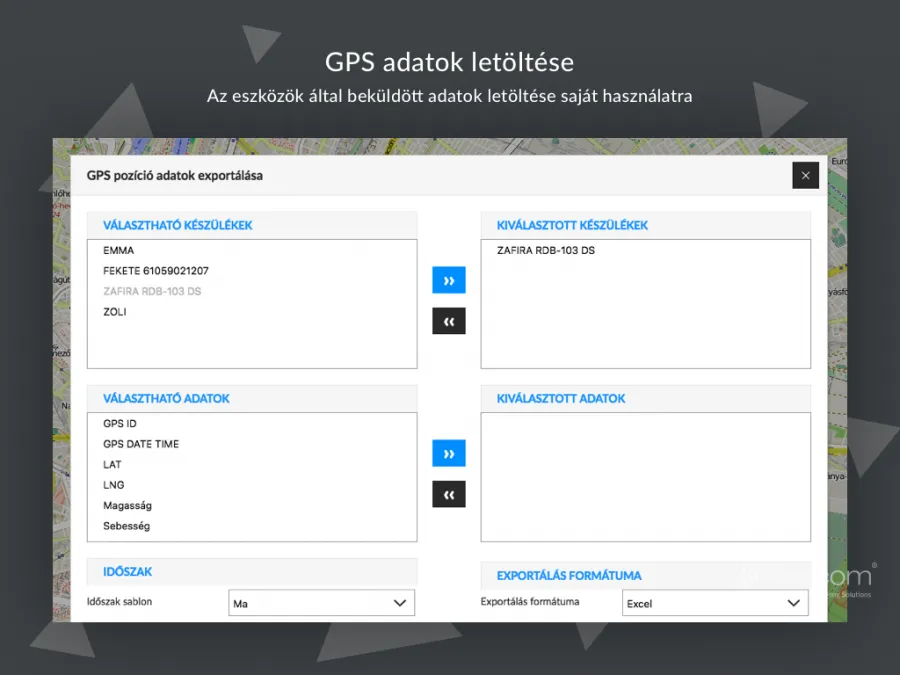900x675 pixels.
Task: Remove data field using dark arrows button
Action: 449,494
